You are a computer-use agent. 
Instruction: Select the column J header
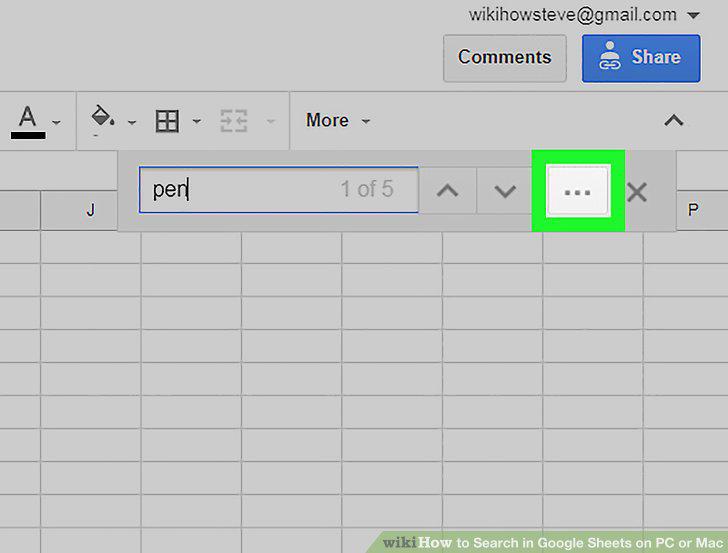coord(79,210)
